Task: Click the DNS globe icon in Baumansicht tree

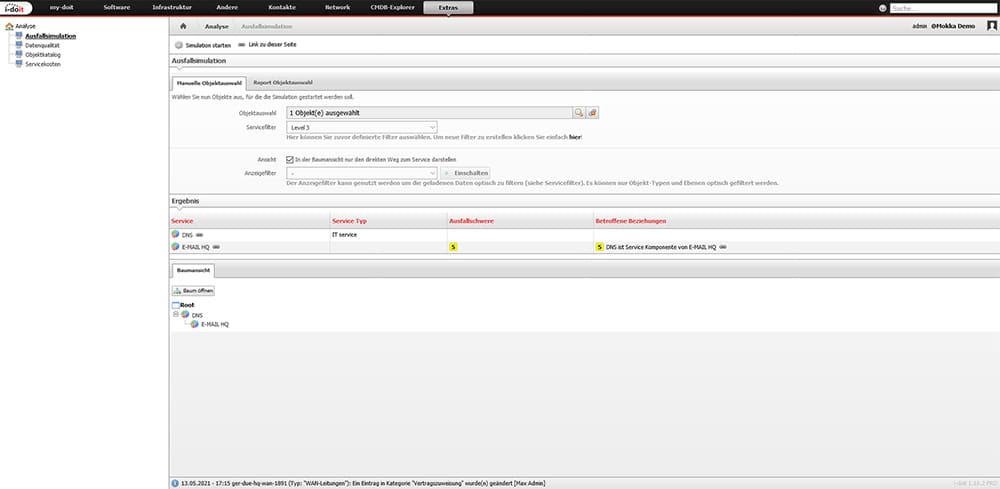Action: coord(185,315)
